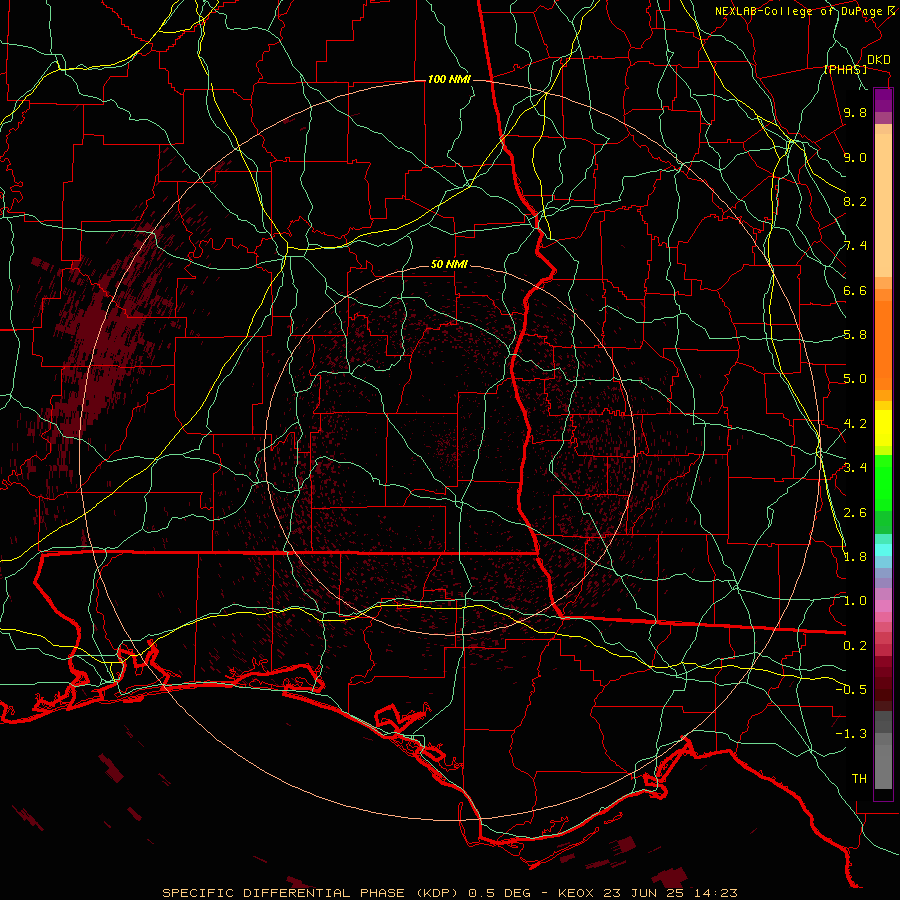Viewport: 900px width, 900px height.
Task: Click the "KEOX" radar site identifier in the caption
Action: (576, 893)
